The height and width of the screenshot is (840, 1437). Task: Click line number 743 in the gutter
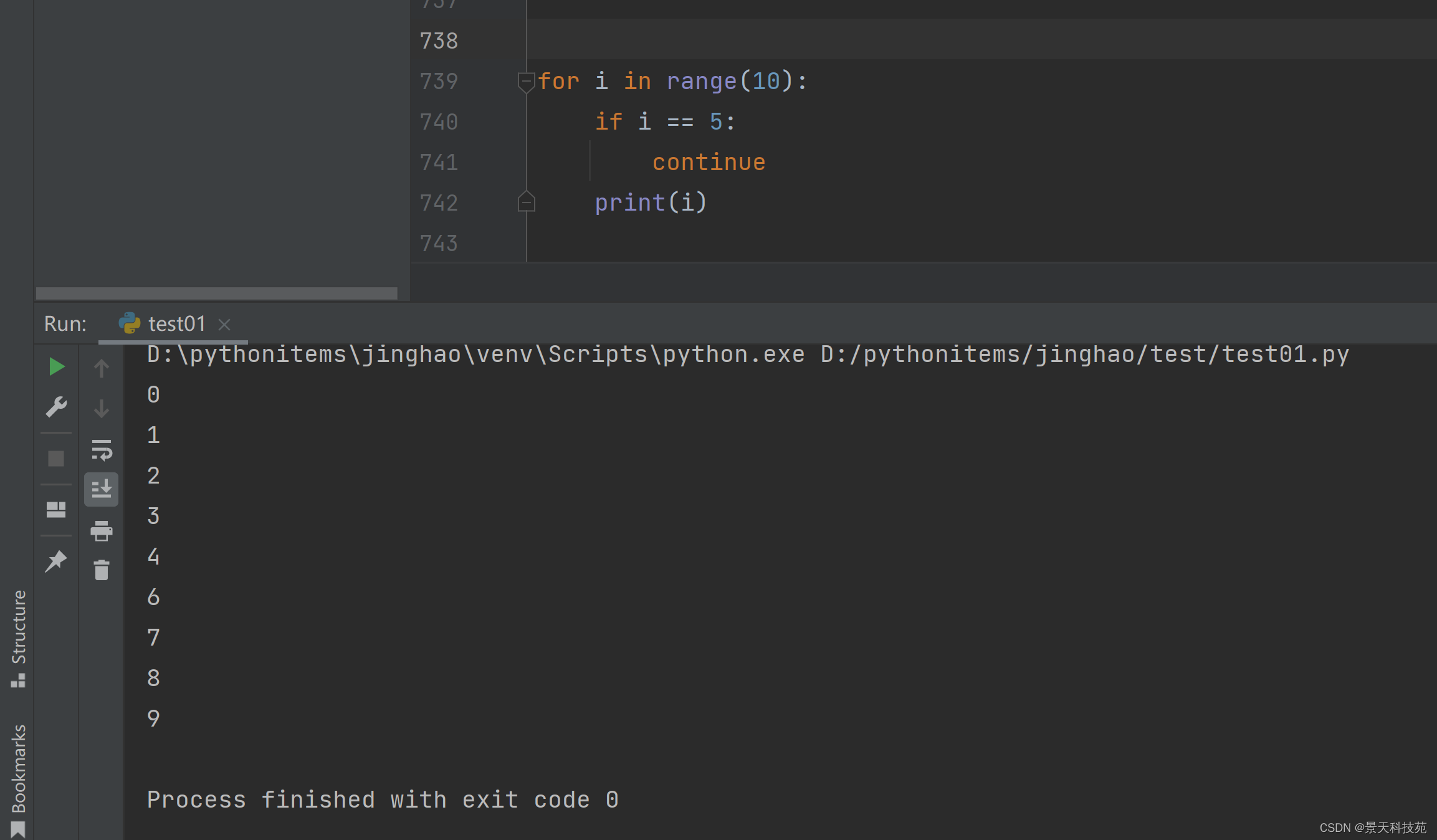[439, 244]
